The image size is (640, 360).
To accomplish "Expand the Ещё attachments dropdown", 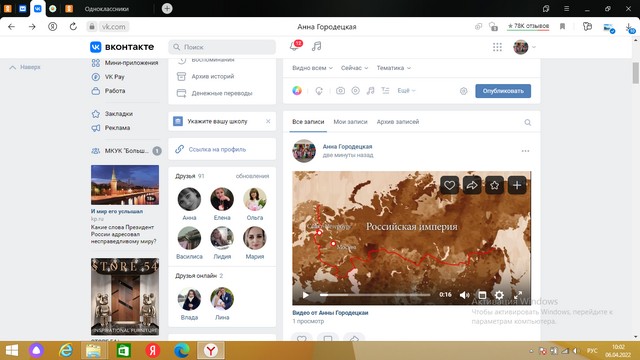I will (x=406, y=91).
